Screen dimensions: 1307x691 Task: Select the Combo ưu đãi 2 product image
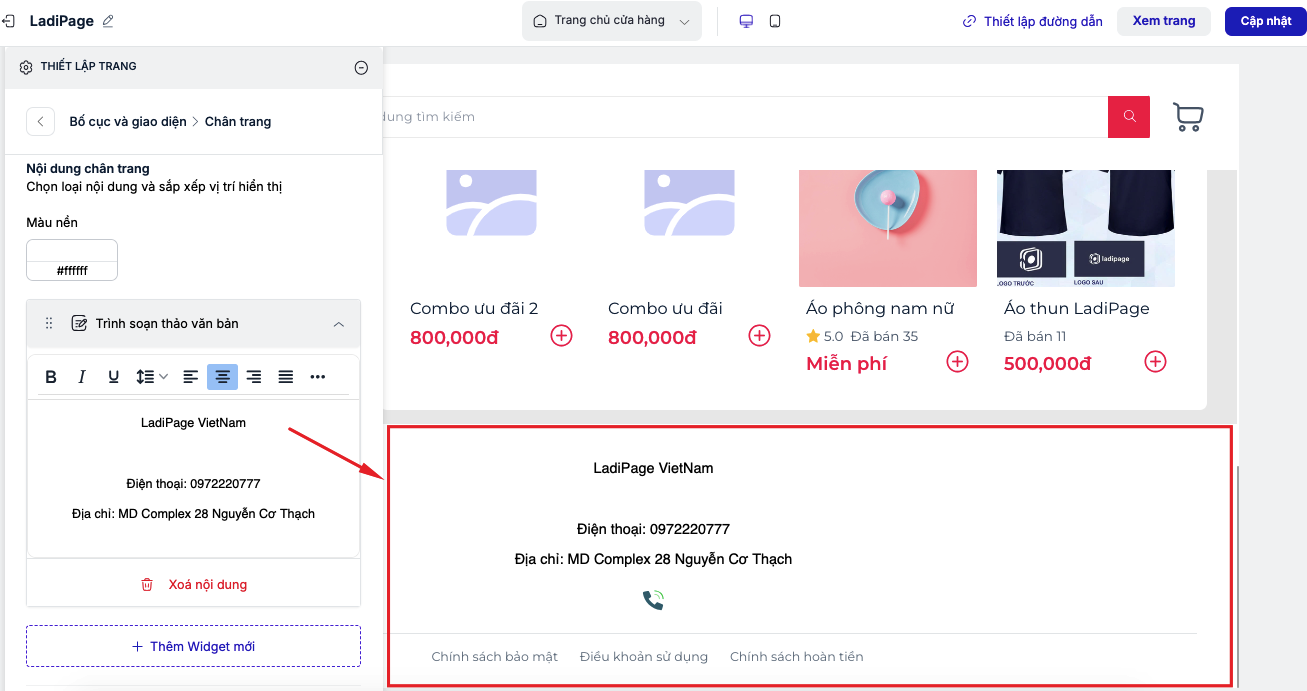click(491, 204)
